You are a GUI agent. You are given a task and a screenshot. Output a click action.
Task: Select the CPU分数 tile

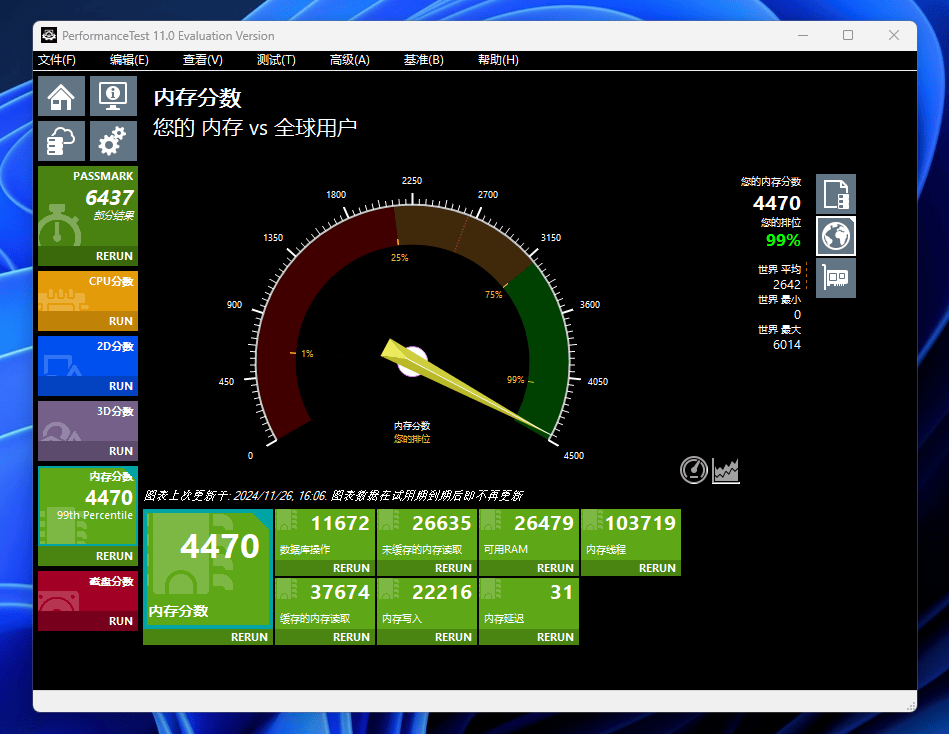click(x=88, y=292)
